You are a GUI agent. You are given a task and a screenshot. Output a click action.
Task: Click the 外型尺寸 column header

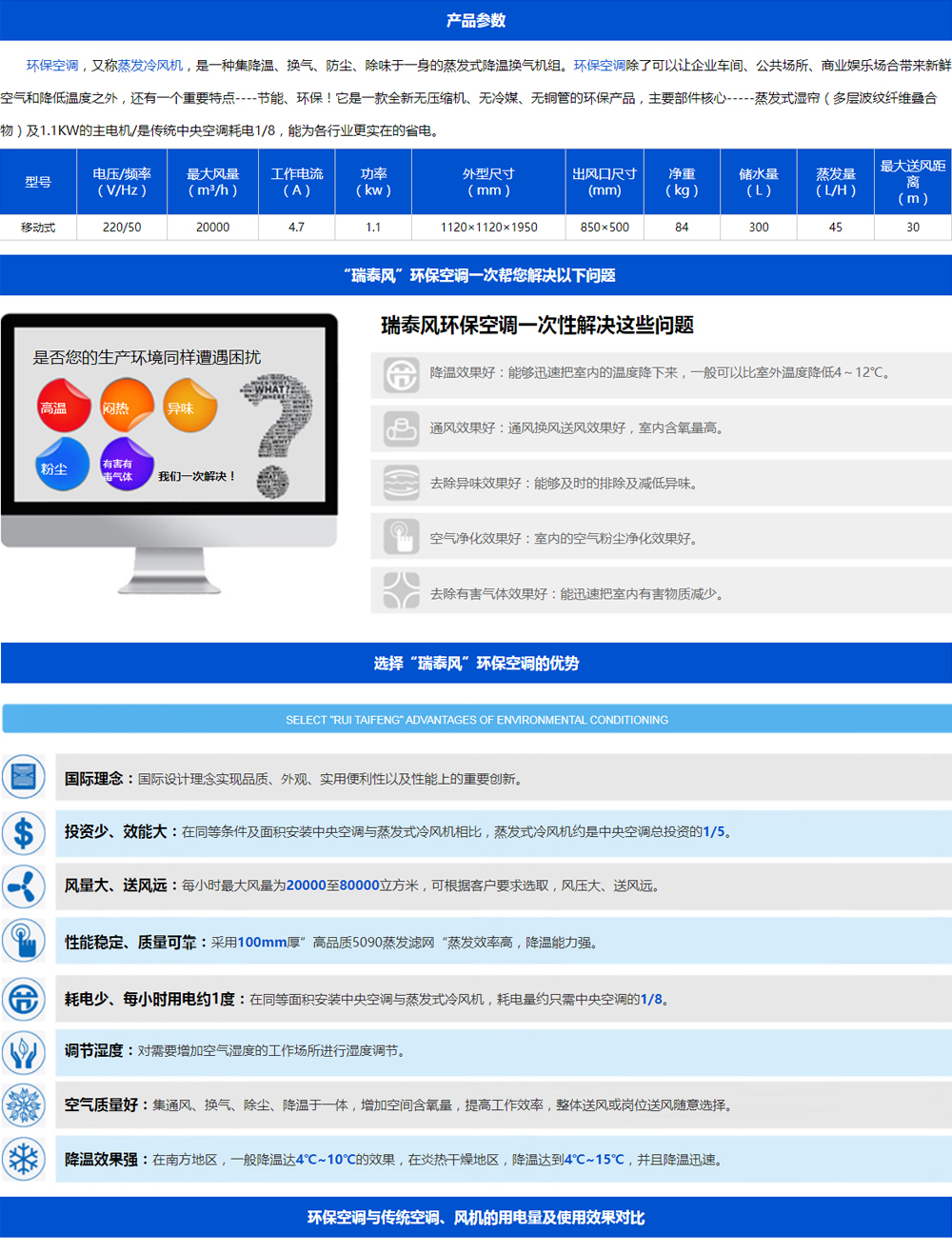point(488,182)
